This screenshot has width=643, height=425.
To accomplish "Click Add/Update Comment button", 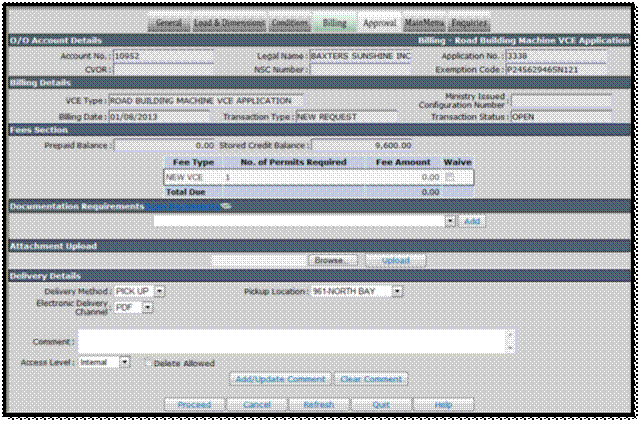I will coord(280,379).
